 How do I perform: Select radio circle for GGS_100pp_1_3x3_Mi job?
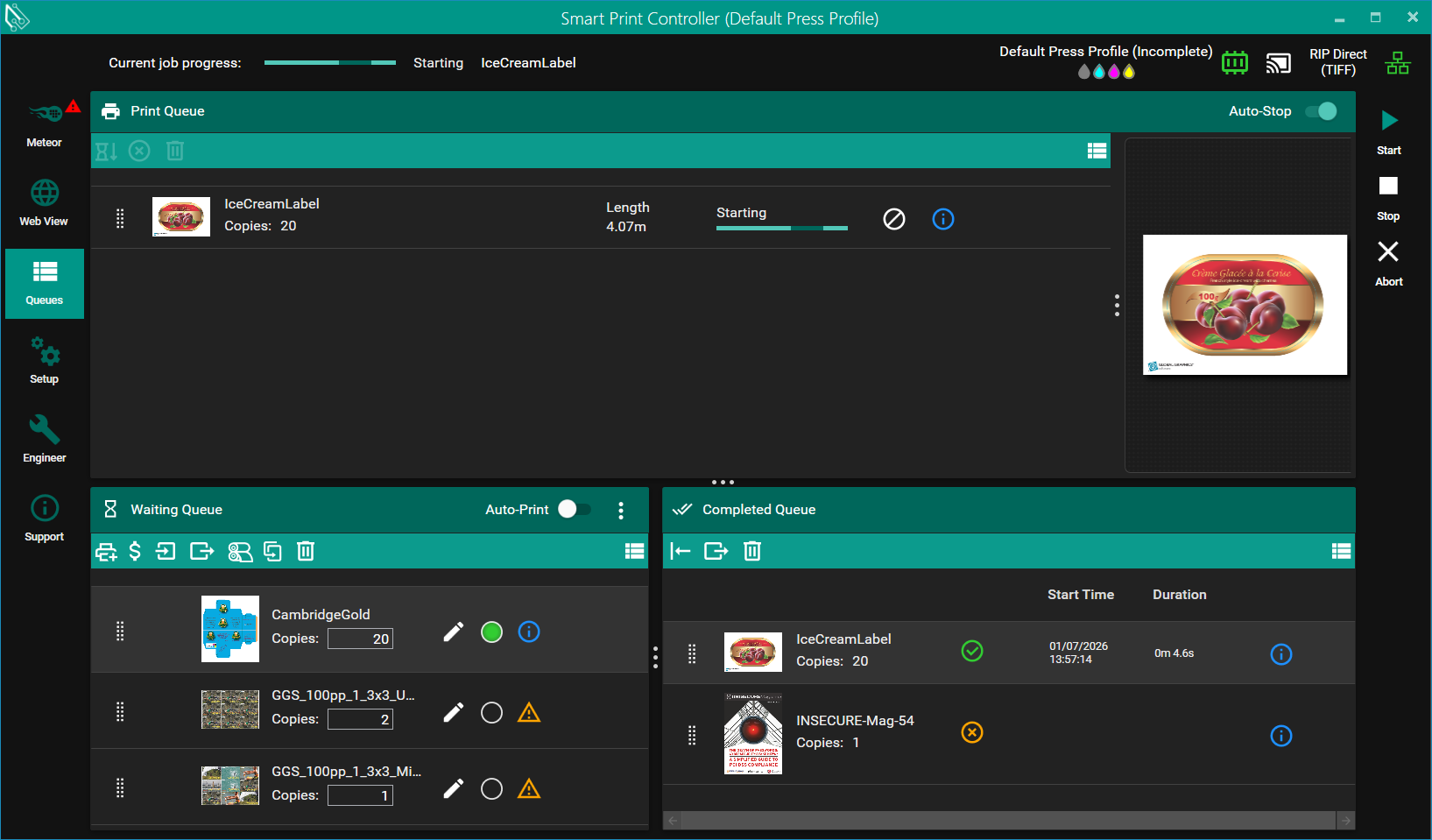coord(492,789)
